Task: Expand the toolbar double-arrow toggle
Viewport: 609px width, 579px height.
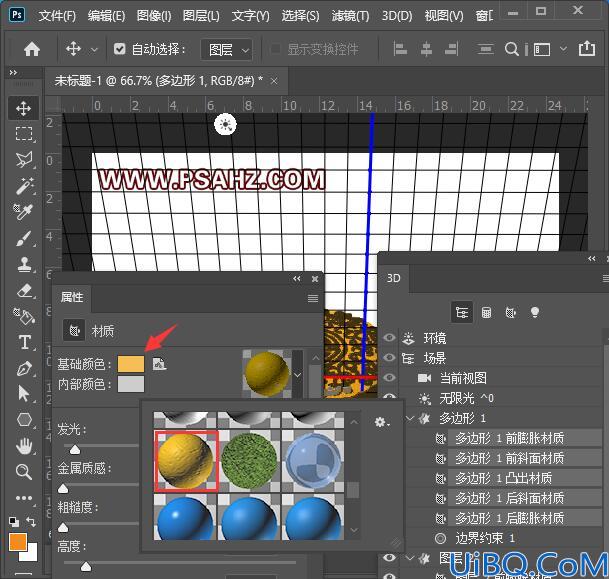Action: pos(13,73)
